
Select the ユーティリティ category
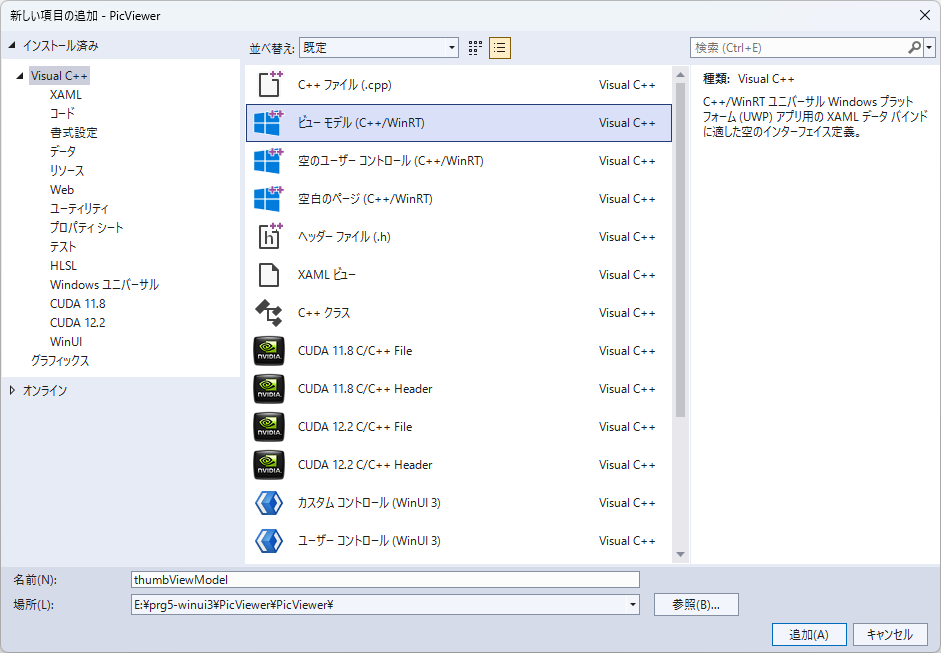point(79,209)
